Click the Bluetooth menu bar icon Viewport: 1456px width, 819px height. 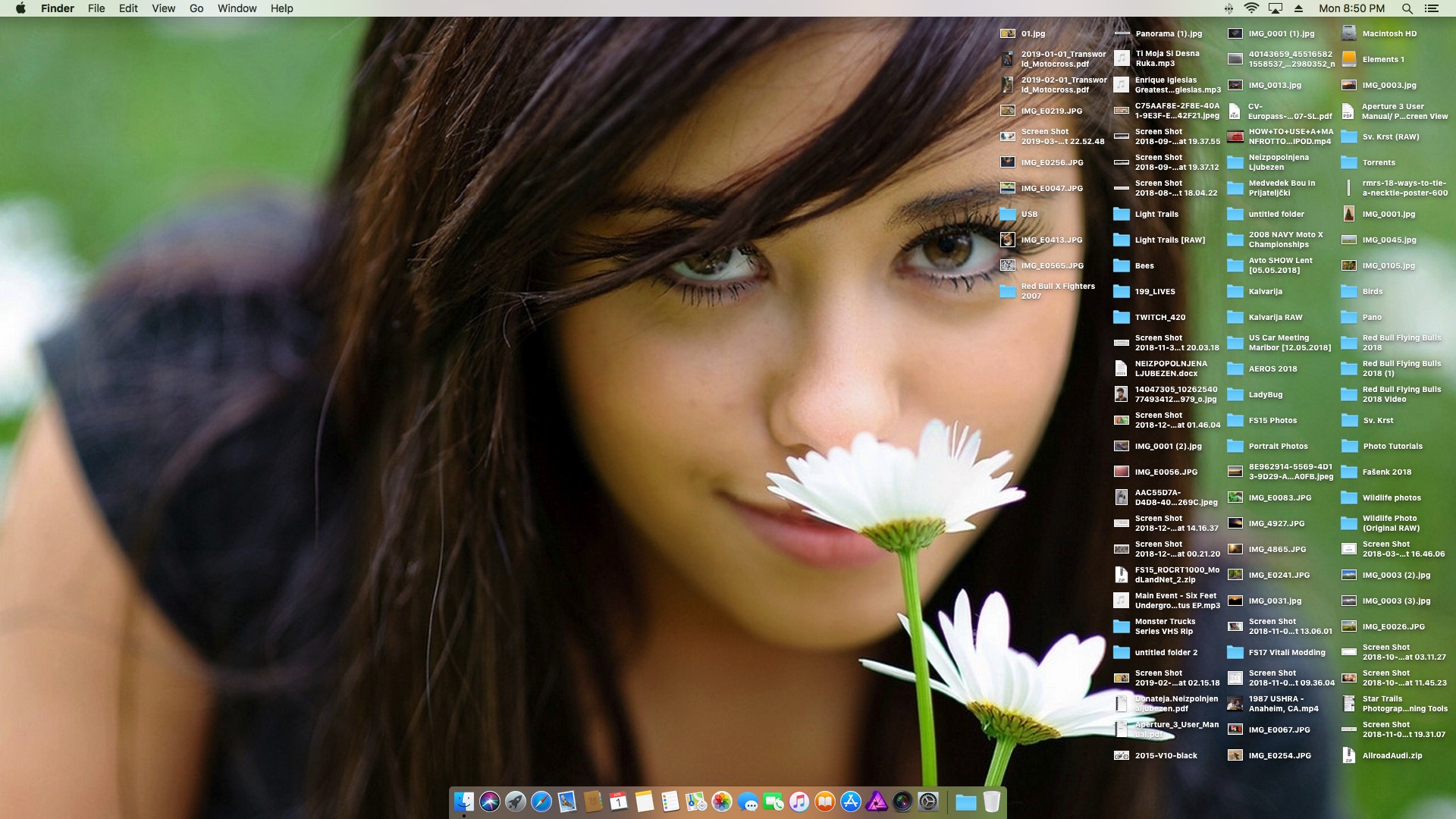1228,8
